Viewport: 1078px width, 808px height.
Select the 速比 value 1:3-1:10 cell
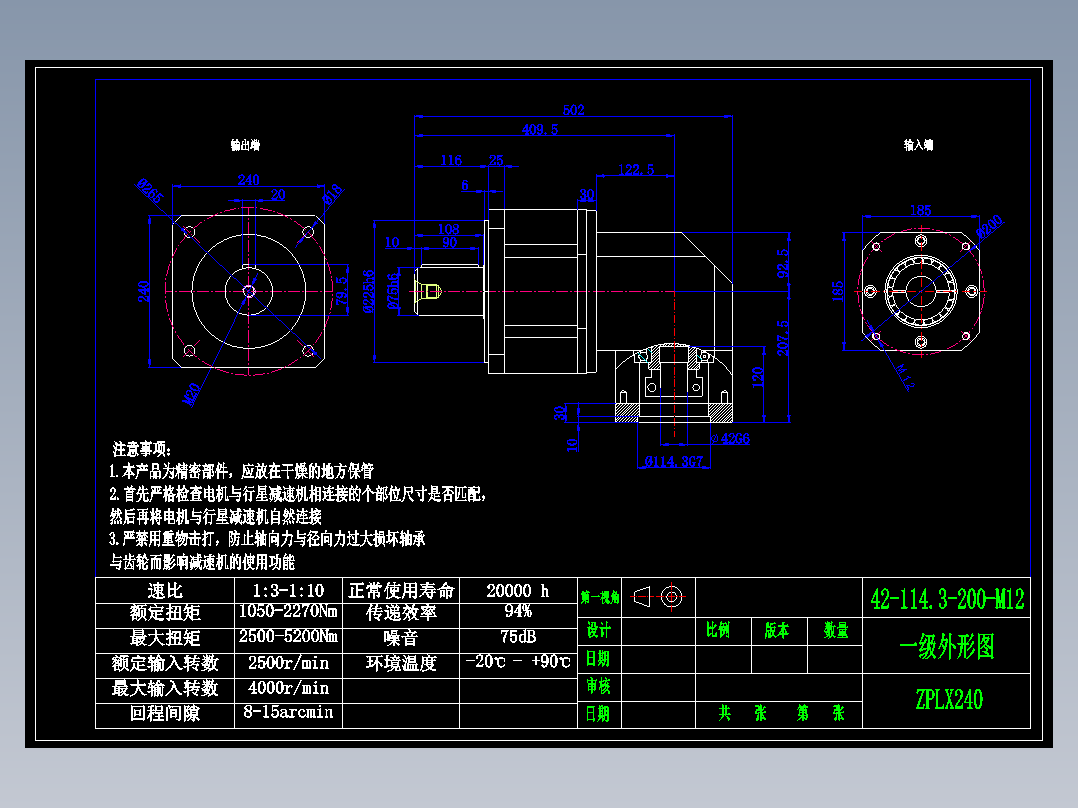tap(288, 590)
